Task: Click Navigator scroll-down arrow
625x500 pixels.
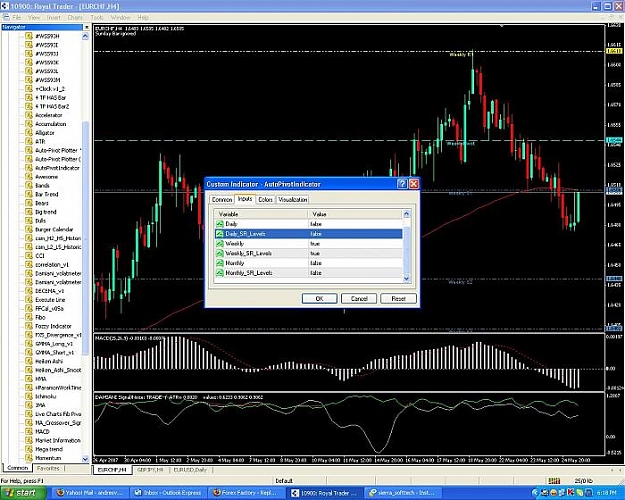Action: 85,459
